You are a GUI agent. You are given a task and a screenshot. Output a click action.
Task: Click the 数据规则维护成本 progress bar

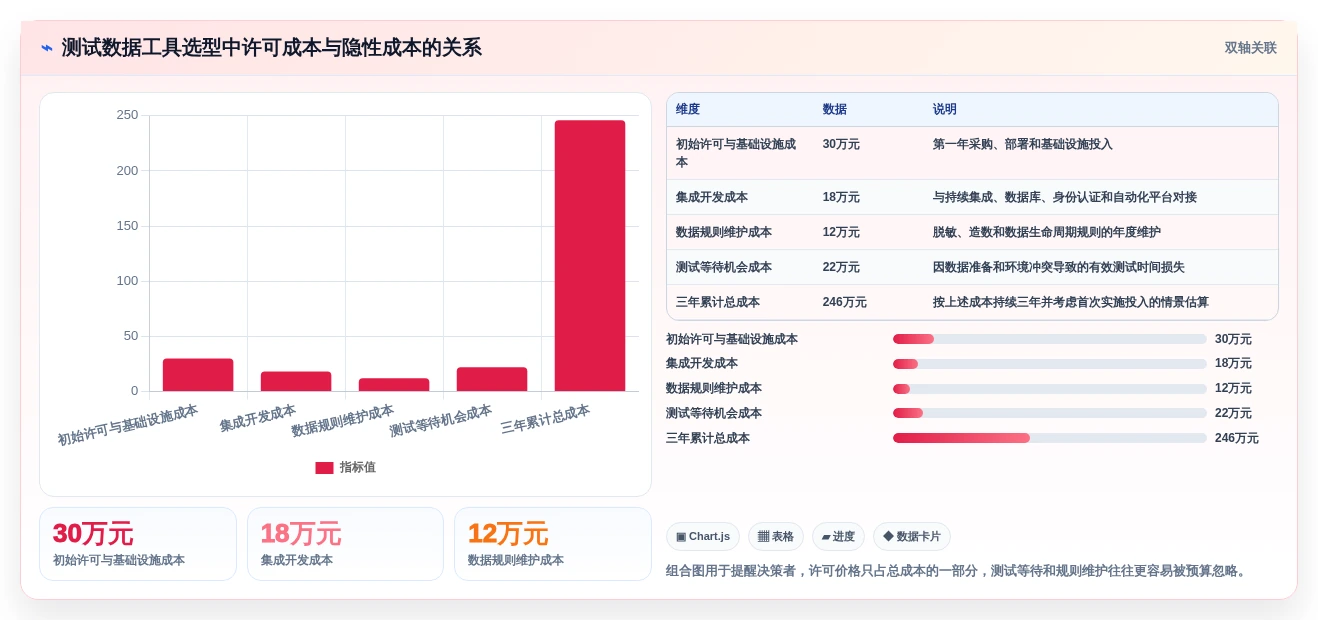1050,388
